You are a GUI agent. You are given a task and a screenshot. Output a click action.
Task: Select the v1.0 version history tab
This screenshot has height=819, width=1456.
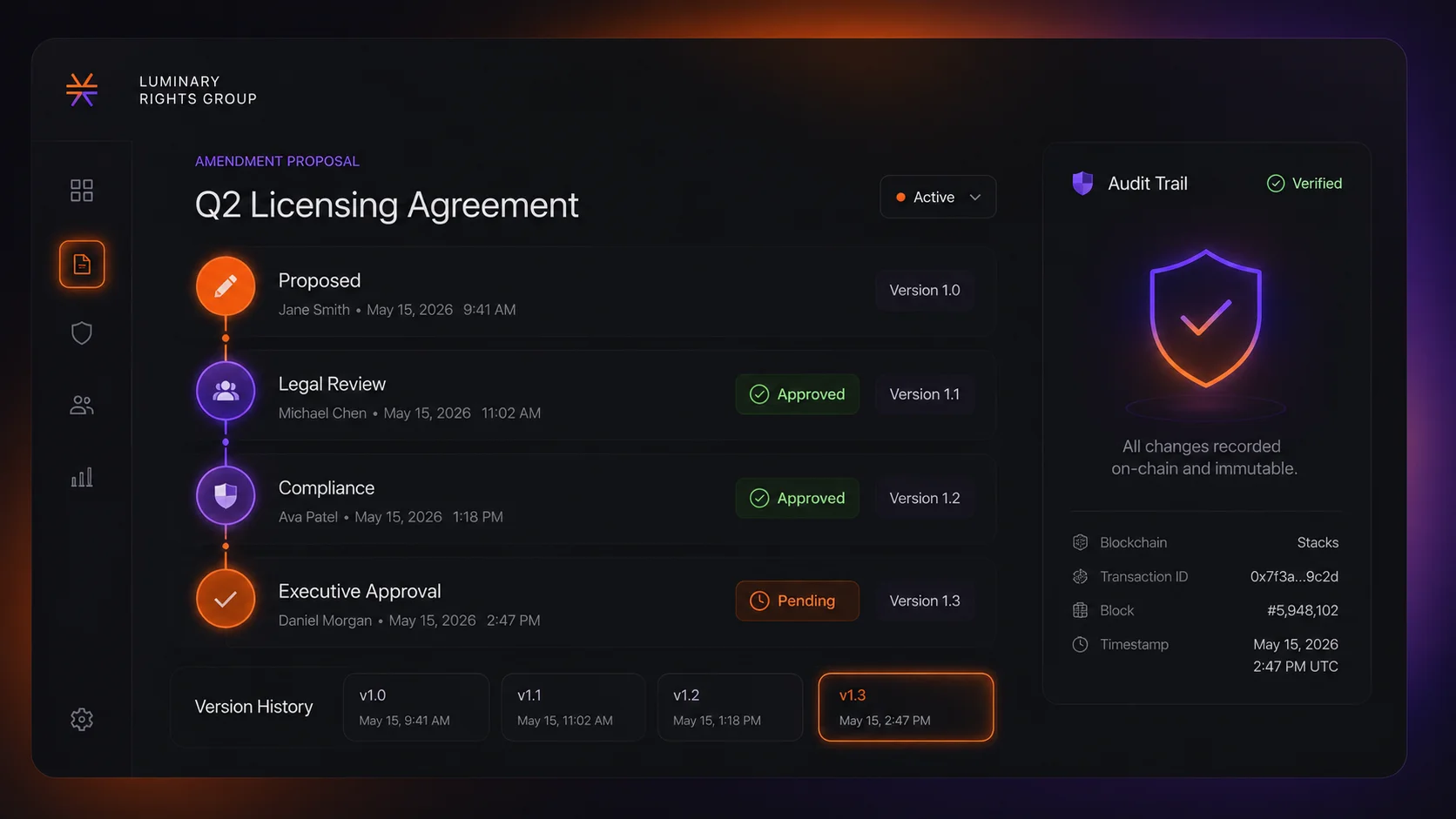(416, 707)
